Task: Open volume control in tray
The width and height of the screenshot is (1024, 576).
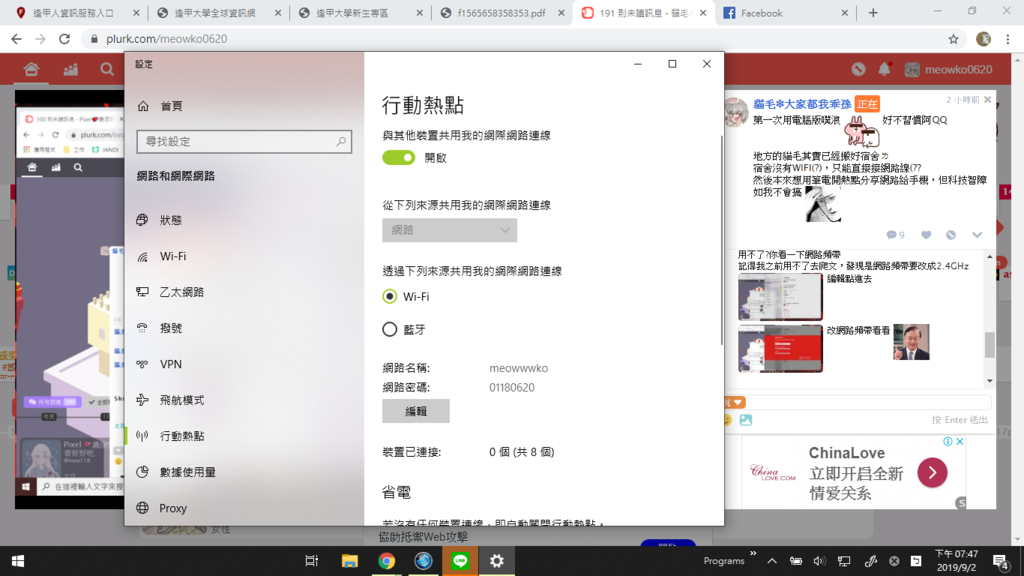Action: pyautogui.click(x=819, y=561)
